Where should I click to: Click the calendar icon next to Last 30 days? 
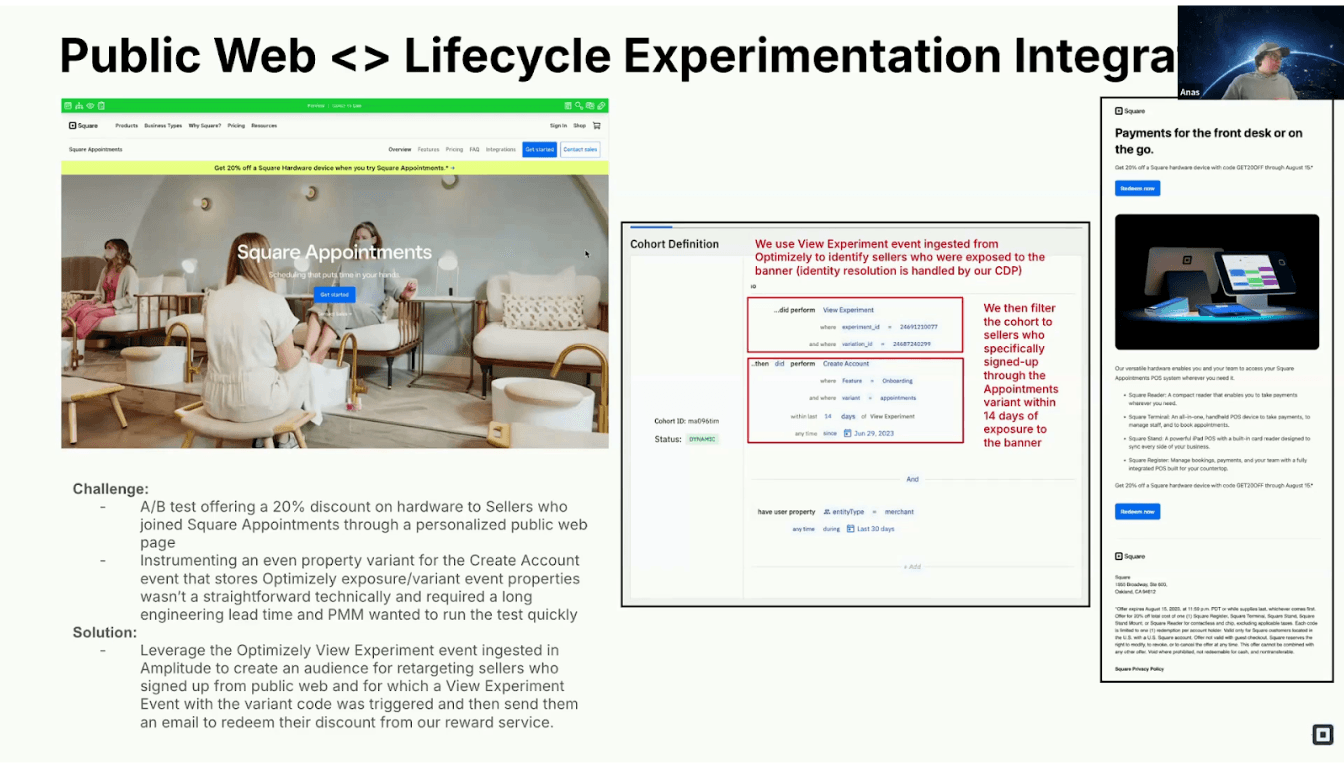click(x=850, y=529)
